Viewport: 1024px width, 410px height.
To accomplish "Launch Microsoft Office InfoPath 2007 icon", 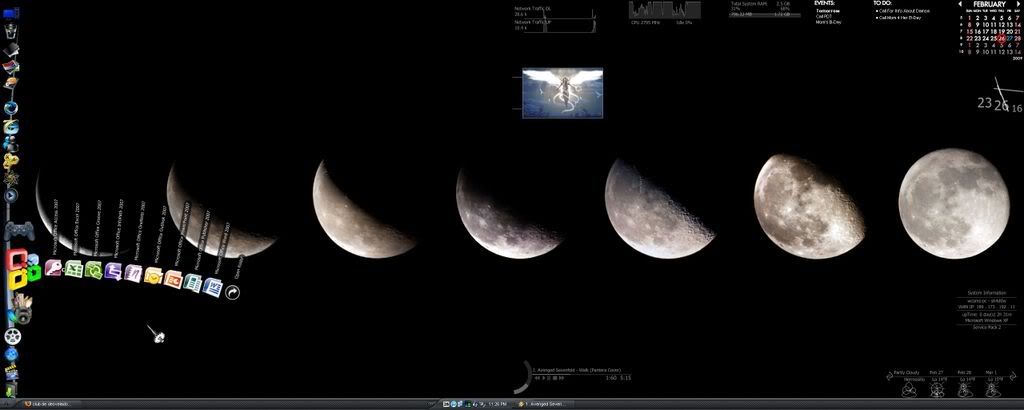I will click(114, 271).
